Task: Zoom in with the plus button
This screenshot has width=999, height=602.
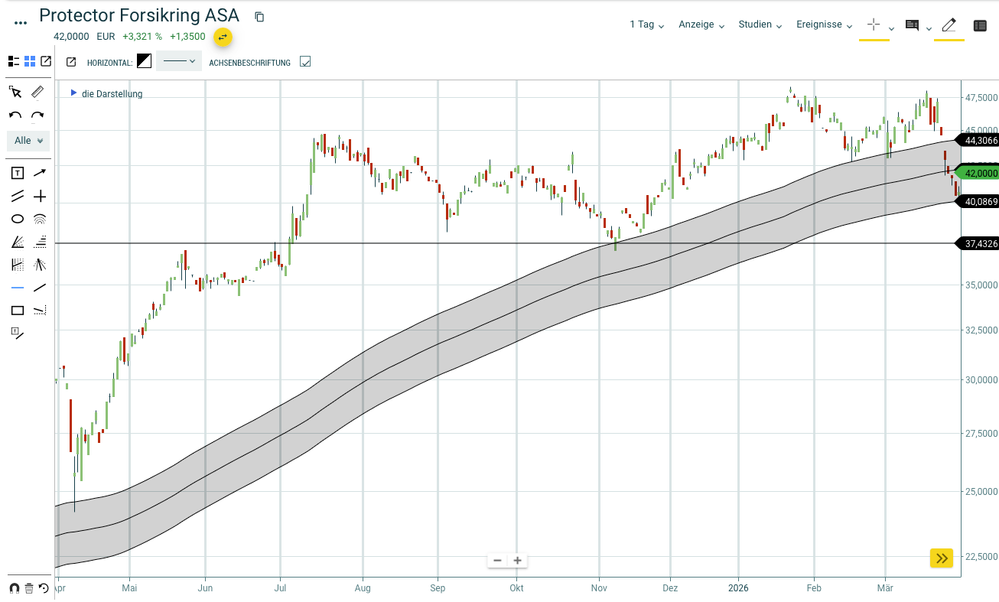Action: pos(518,561)
